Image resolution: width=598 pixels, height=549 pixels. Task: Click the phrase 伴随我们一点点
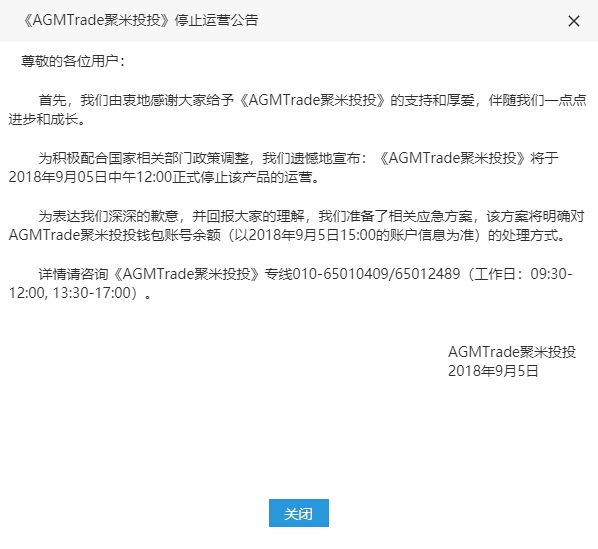tap(537, 100)
